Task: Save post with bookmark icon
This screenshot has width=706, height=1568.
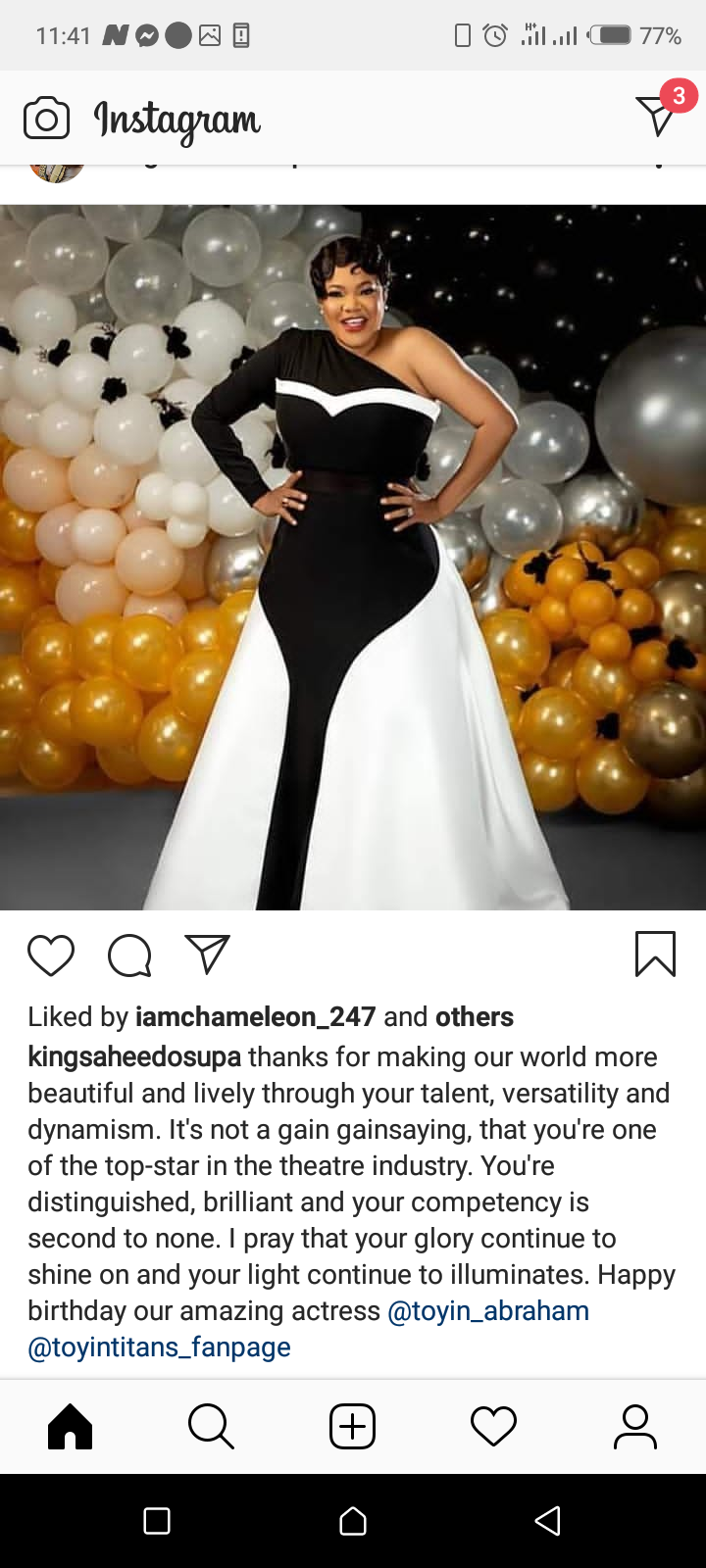Action: [x=655, y=955]
